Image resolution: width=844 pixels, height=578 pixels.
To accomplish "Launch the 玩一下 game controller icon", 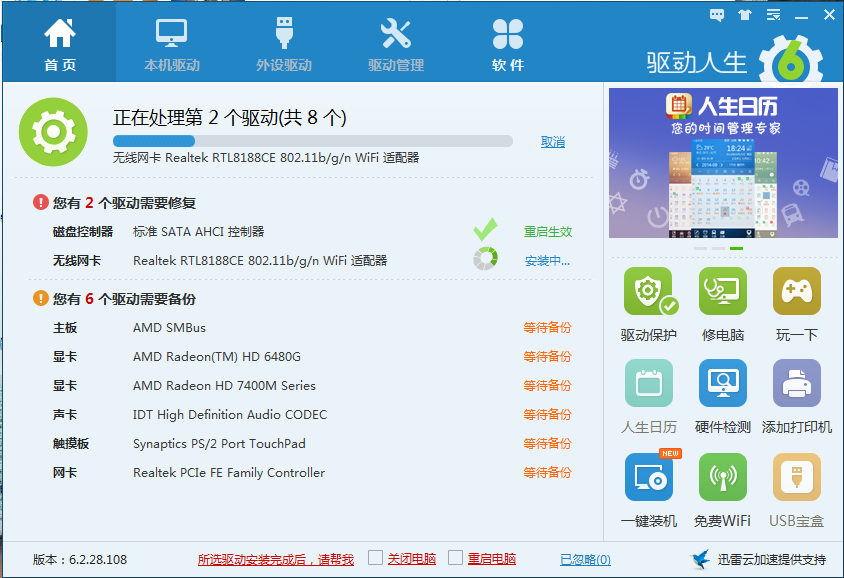I will [x=797, y=291].
